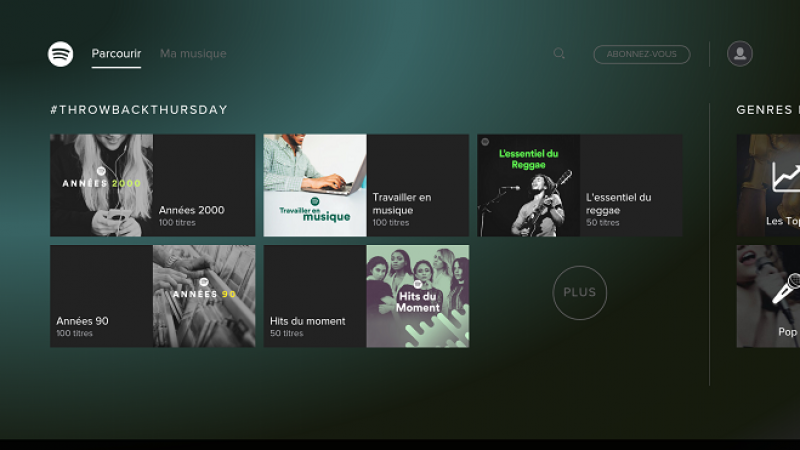Click the chart icon on Les Top tile
Image resolution: width=800 pixels, height=450 pixels.
point(786,178)
